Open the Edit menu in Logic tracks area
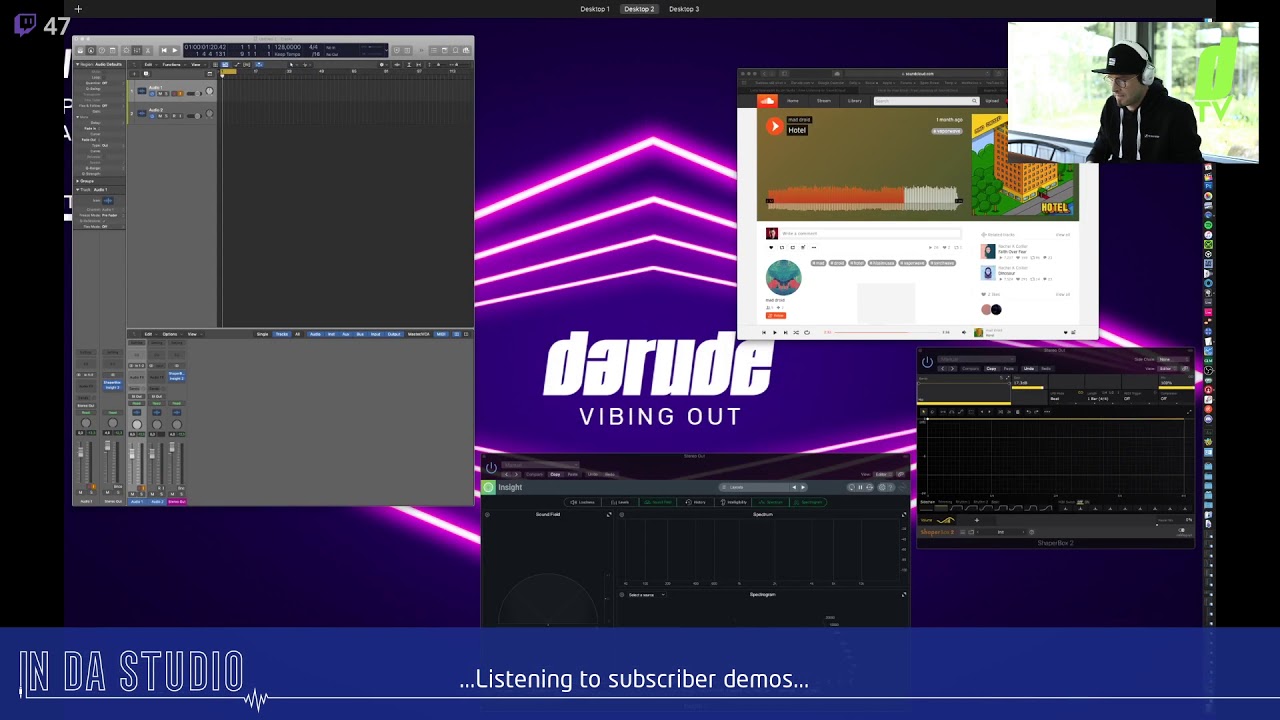 [x=148, y=65]
